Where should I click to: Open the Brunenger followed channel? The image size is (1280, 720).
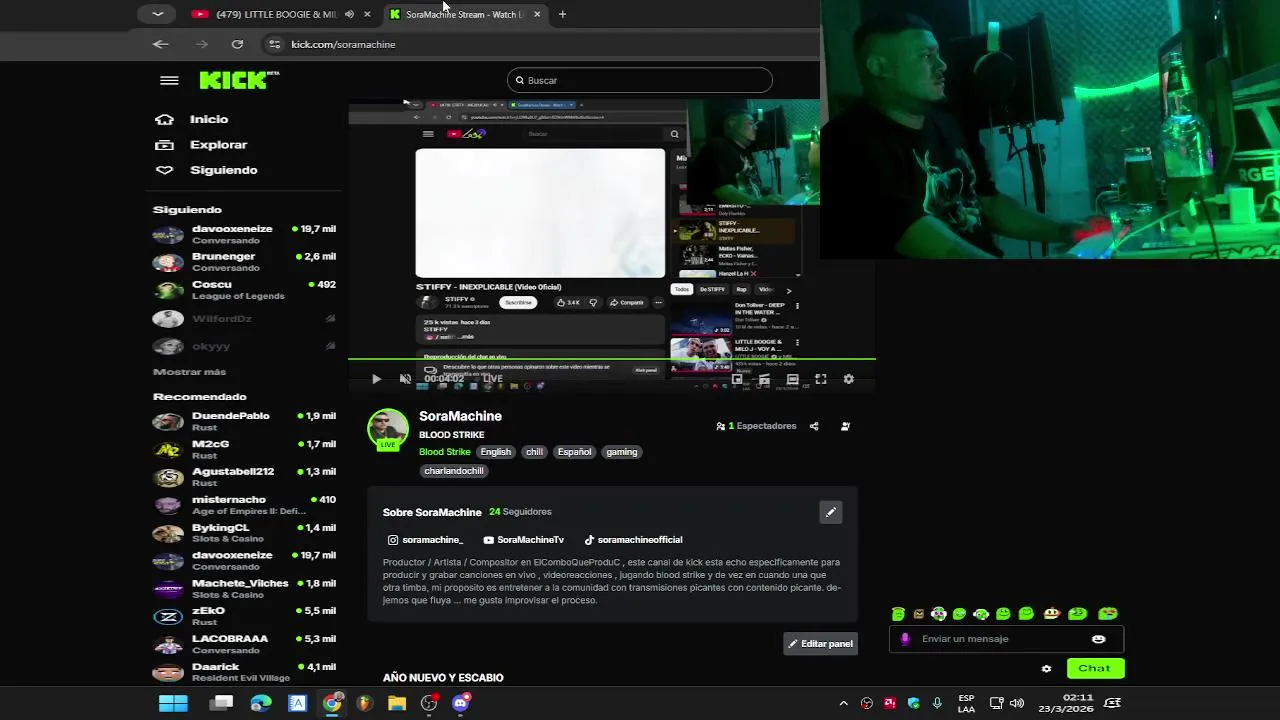point(244,262)
